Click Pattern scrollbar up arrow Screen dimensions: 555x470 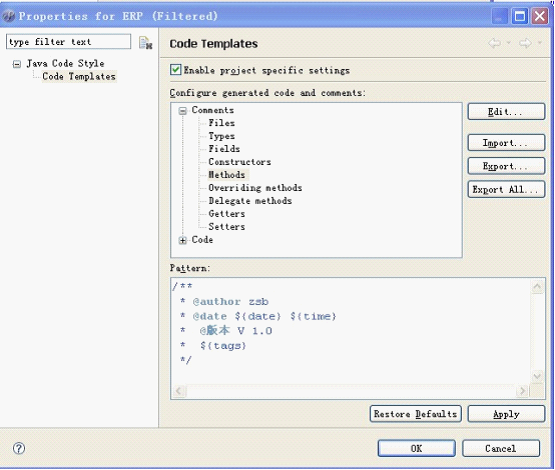pyautogui.click(x=537, y=287)
